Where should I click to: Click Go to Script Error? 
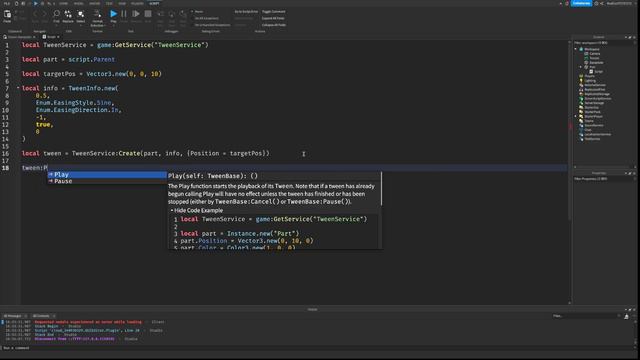246,11
